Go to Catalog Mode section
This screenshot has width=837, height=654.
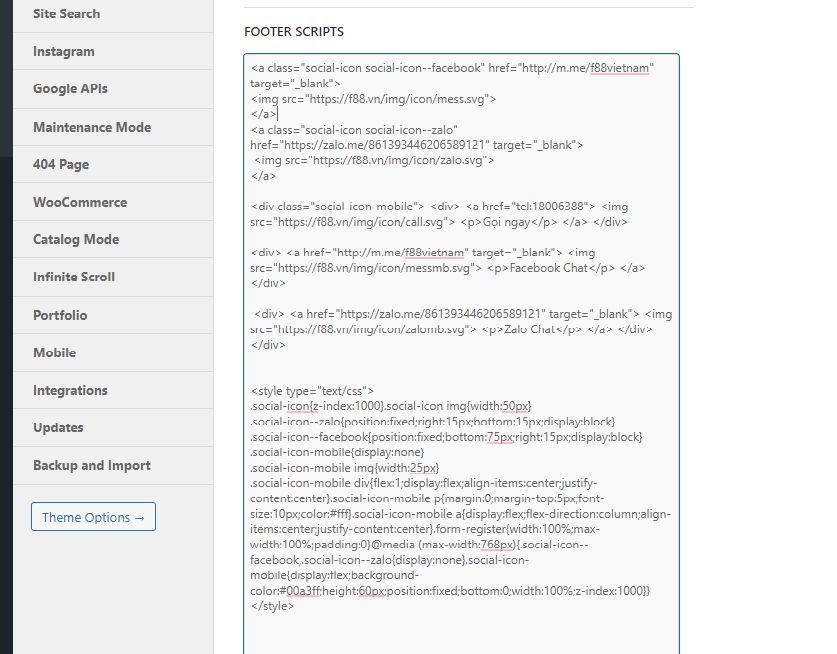(x=76, y=240)
